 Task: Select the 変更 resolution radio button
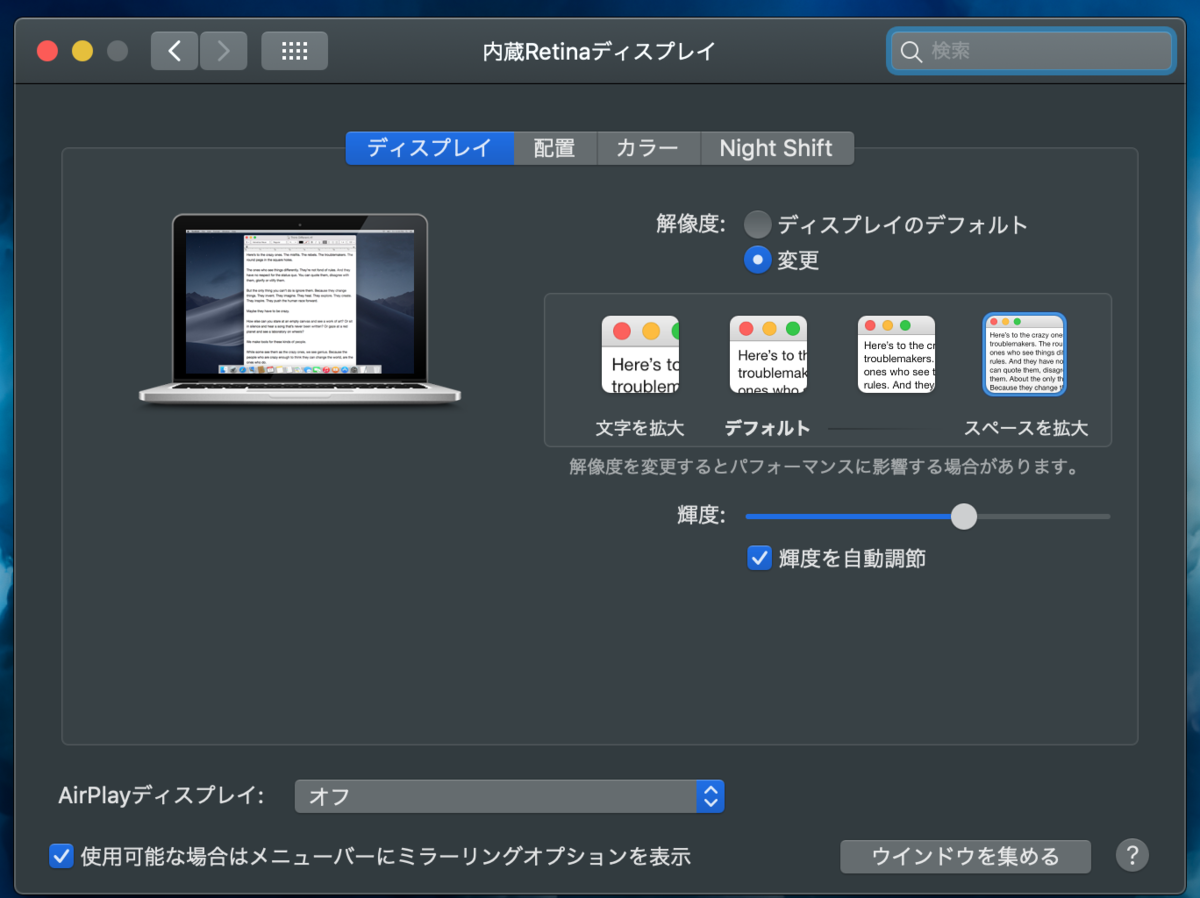pos(758,260)
